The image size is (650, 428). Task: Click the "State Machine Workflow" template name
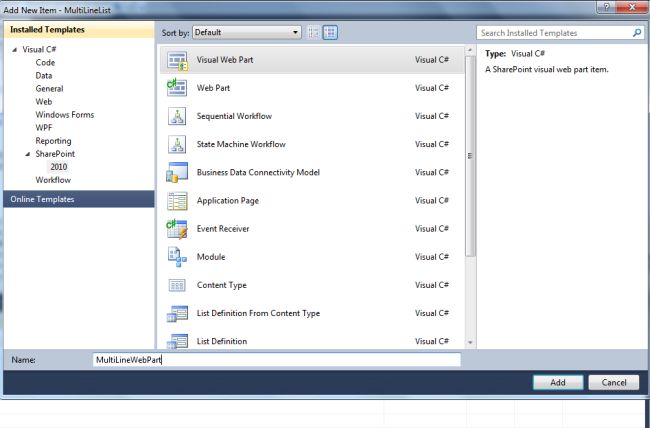241,144
